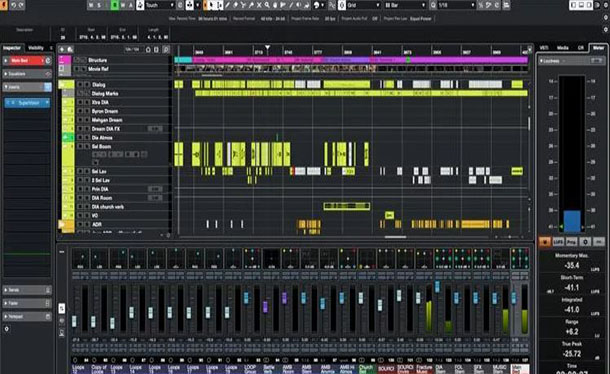Solo the Sel Boom track
The image size is (610, 374).
click(87, 147)
